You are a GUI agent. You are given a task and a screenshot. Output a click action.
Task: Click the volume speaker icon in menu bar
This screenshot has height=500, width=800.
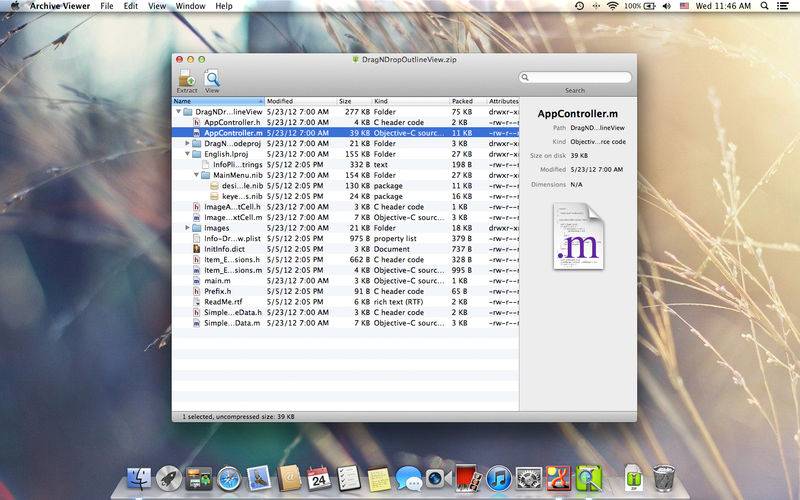(666, 6)
